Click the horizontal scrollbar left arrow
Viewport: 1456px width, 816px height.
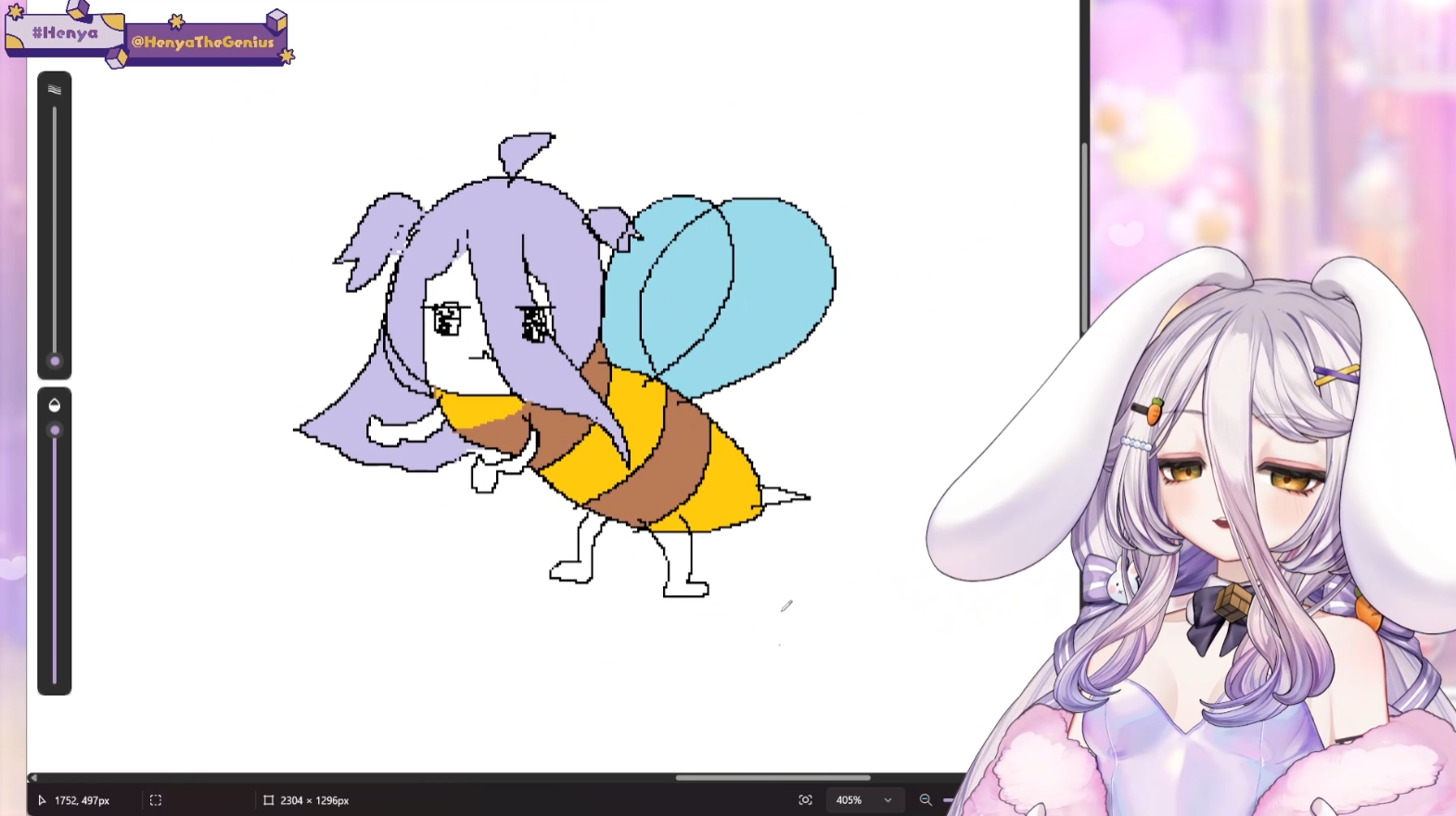tap(33, 778)
